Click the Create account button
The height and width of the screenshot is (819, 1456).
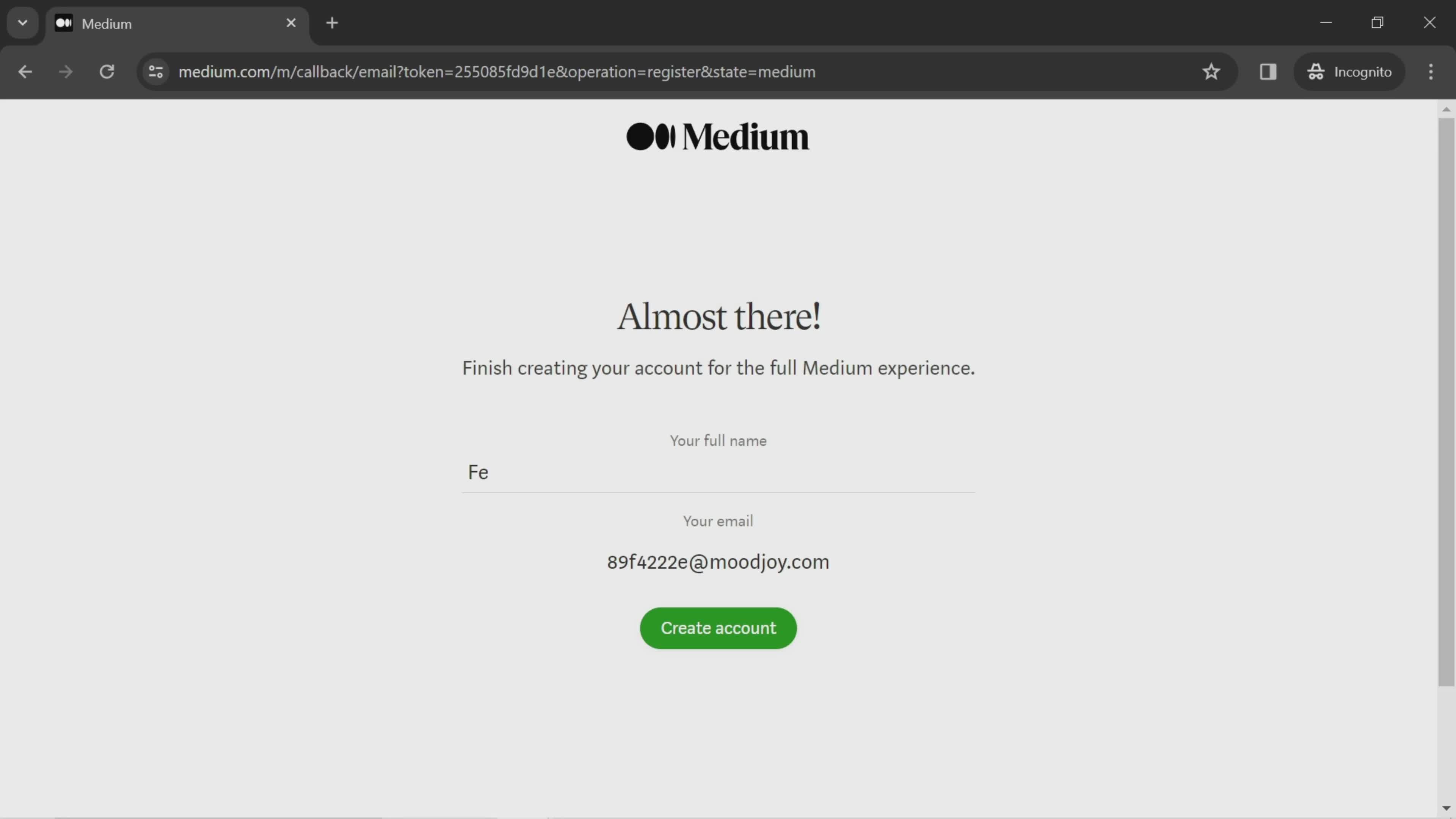tap(718, 628)
